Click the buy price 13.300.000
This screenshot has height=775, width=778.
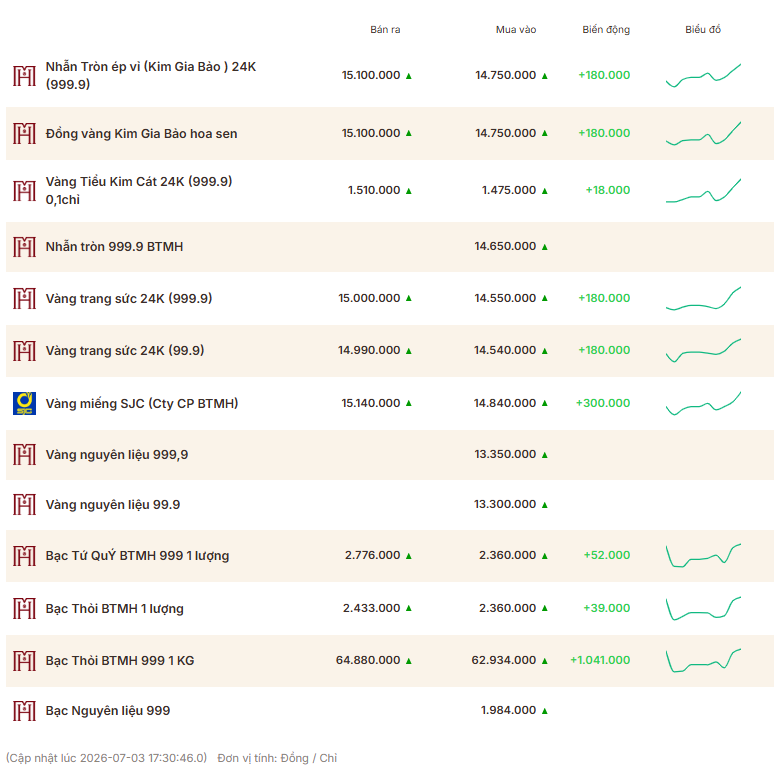pos(505,504)
